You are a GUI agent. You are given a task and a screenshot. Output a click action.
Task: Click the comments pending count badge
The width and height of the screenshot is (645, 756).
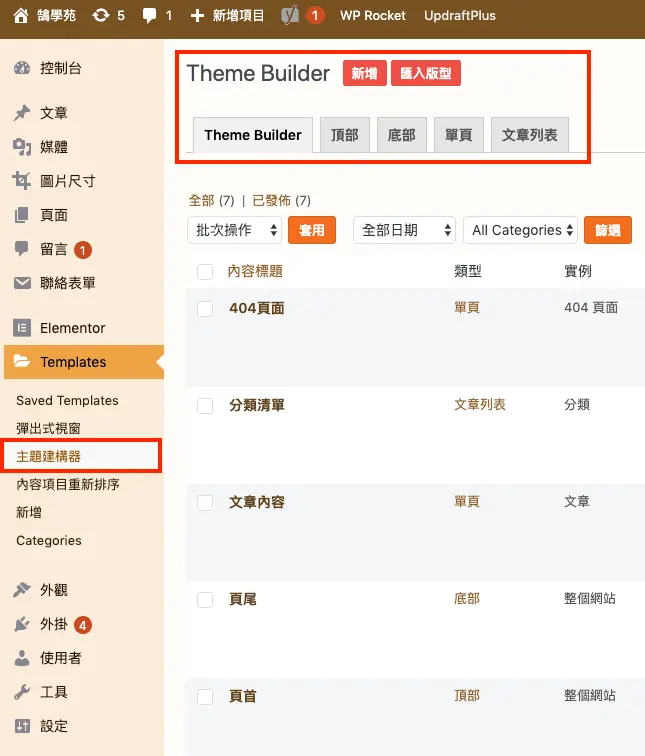pos(83,250)
